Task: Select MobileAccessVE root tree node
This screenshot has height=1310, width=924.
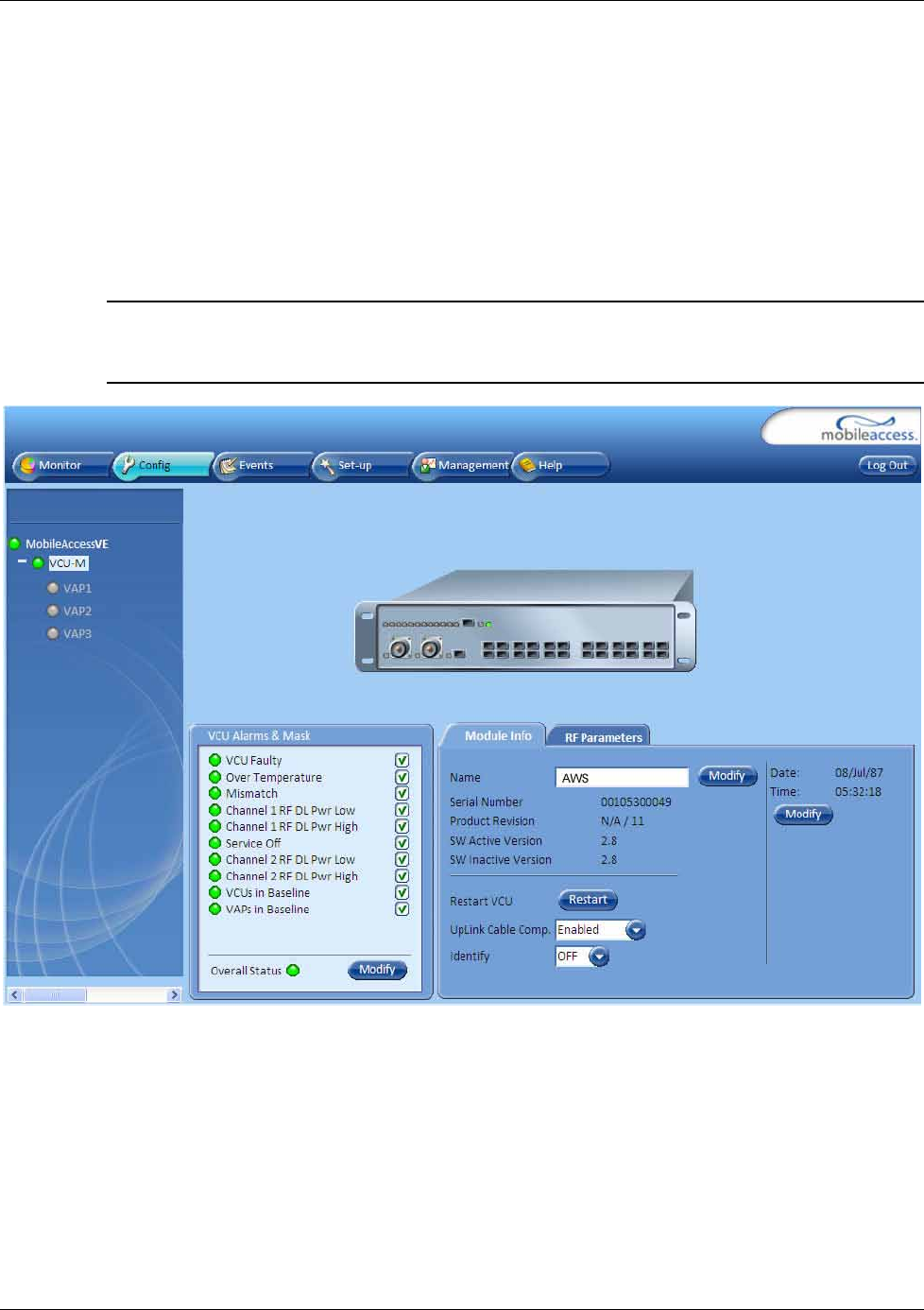Action: [x=67, y=543]
